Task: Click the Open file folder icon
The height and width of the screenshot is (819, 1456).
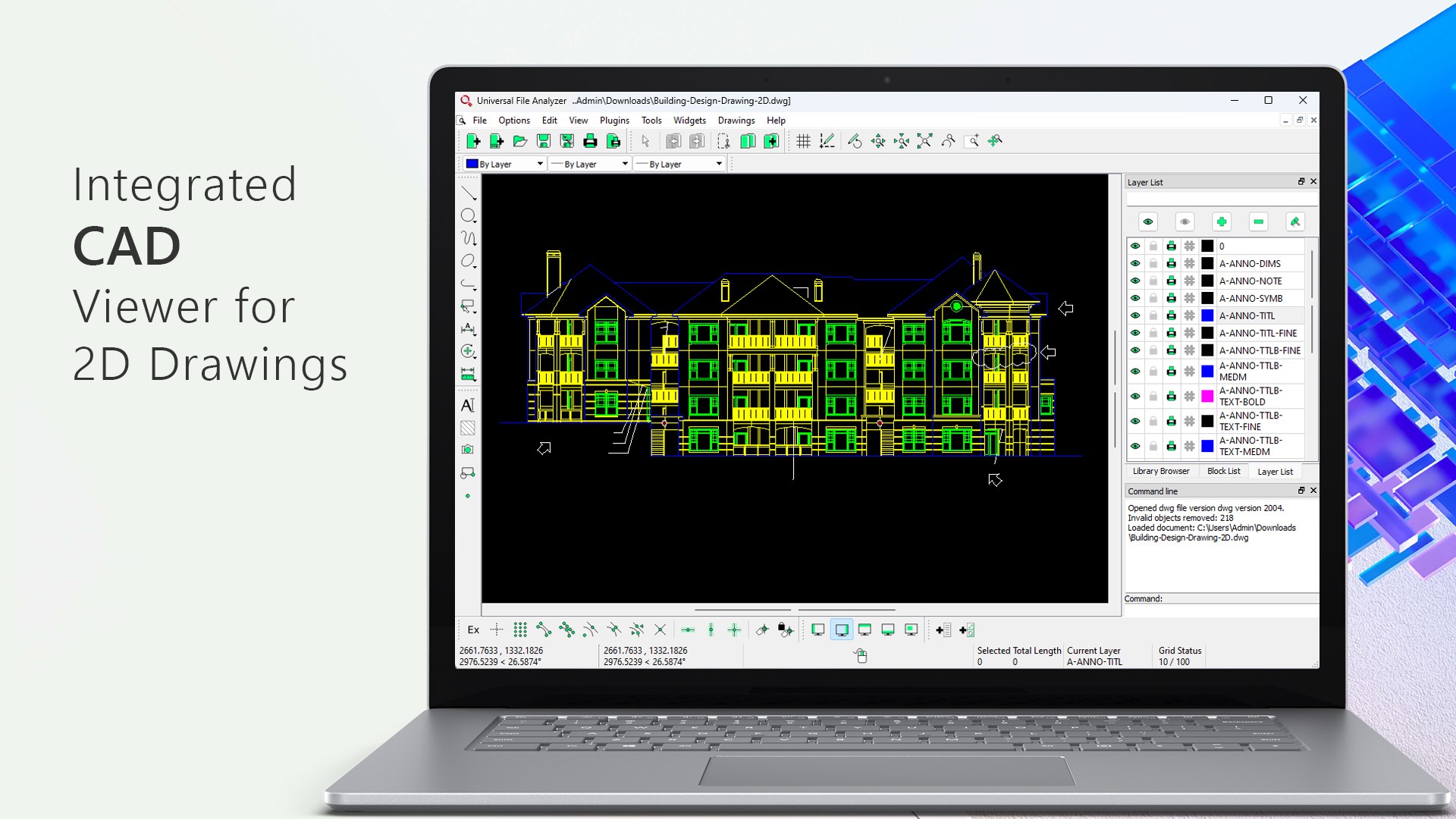Action: click(x=520, y=141)
